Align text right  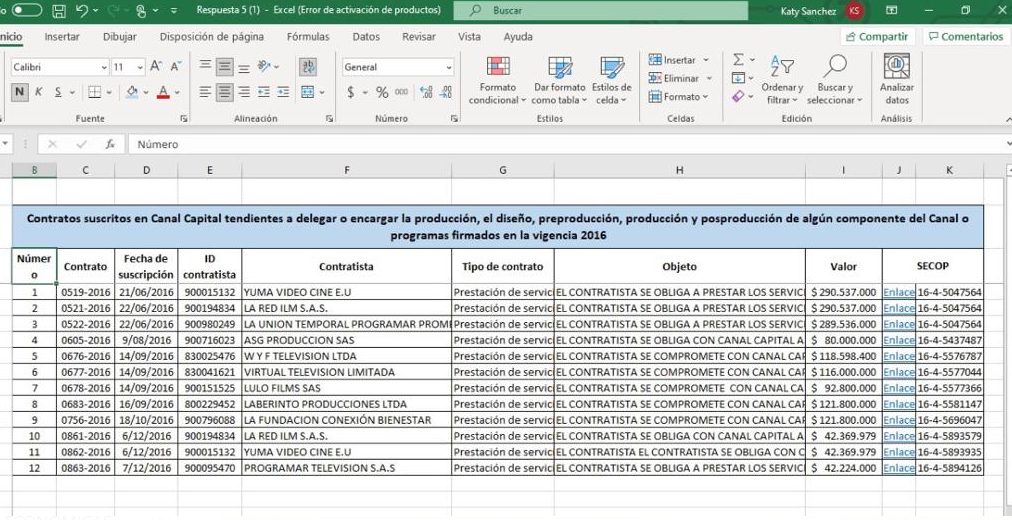coord(244,92)
